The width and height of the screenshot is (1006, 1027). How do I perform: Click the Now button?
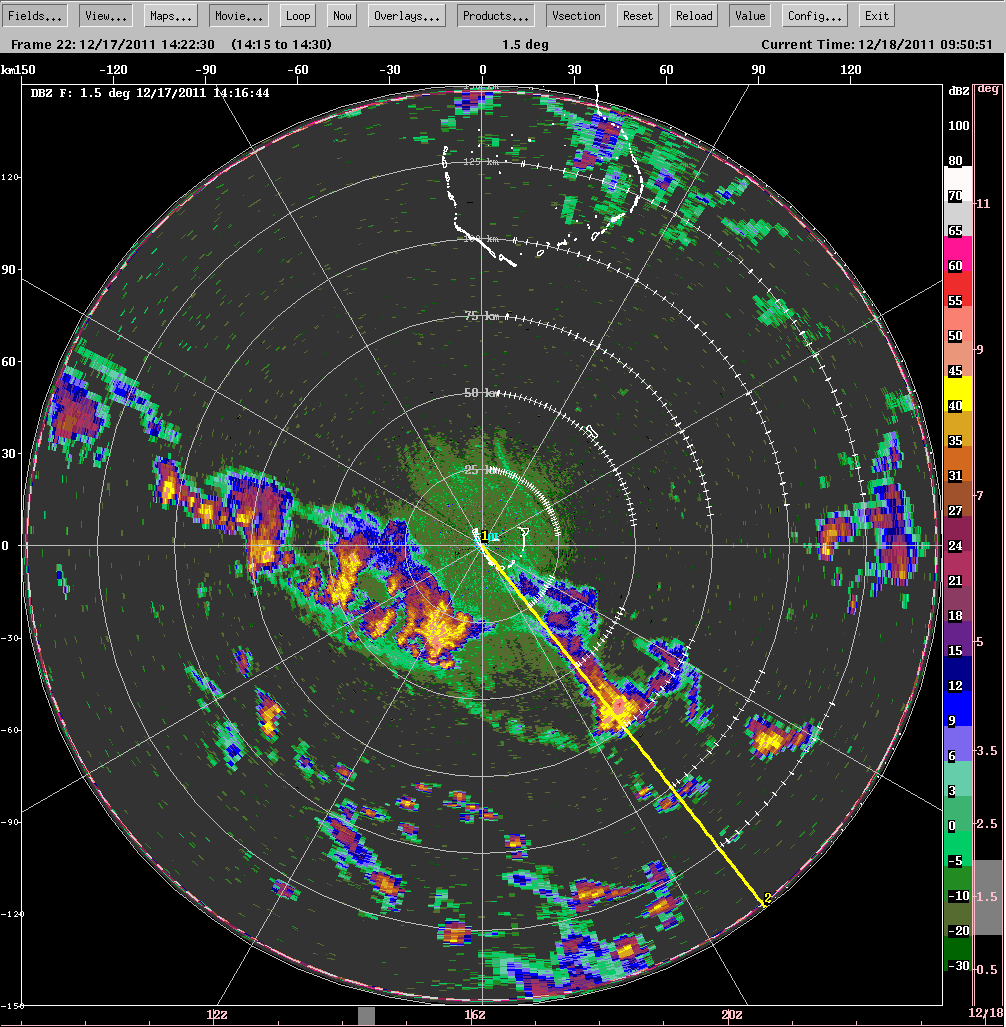tap(342, 16)
